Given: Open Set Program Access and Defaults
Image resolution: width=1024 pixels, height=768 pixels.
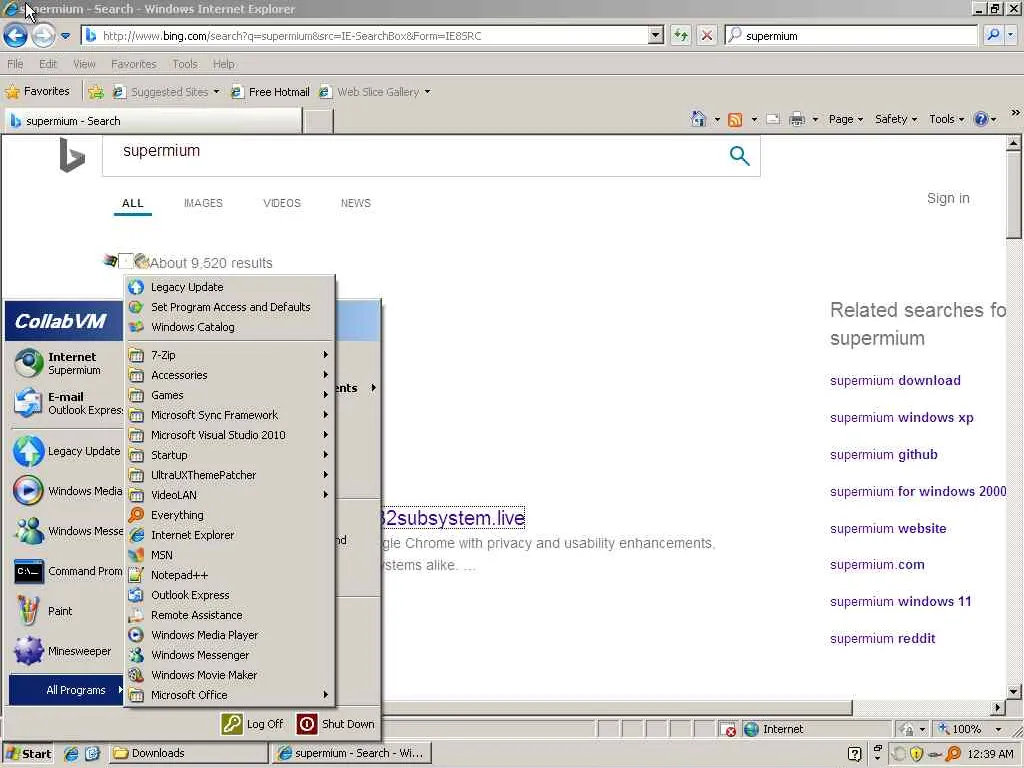Looking at the screenshot, I should point(229,307).
